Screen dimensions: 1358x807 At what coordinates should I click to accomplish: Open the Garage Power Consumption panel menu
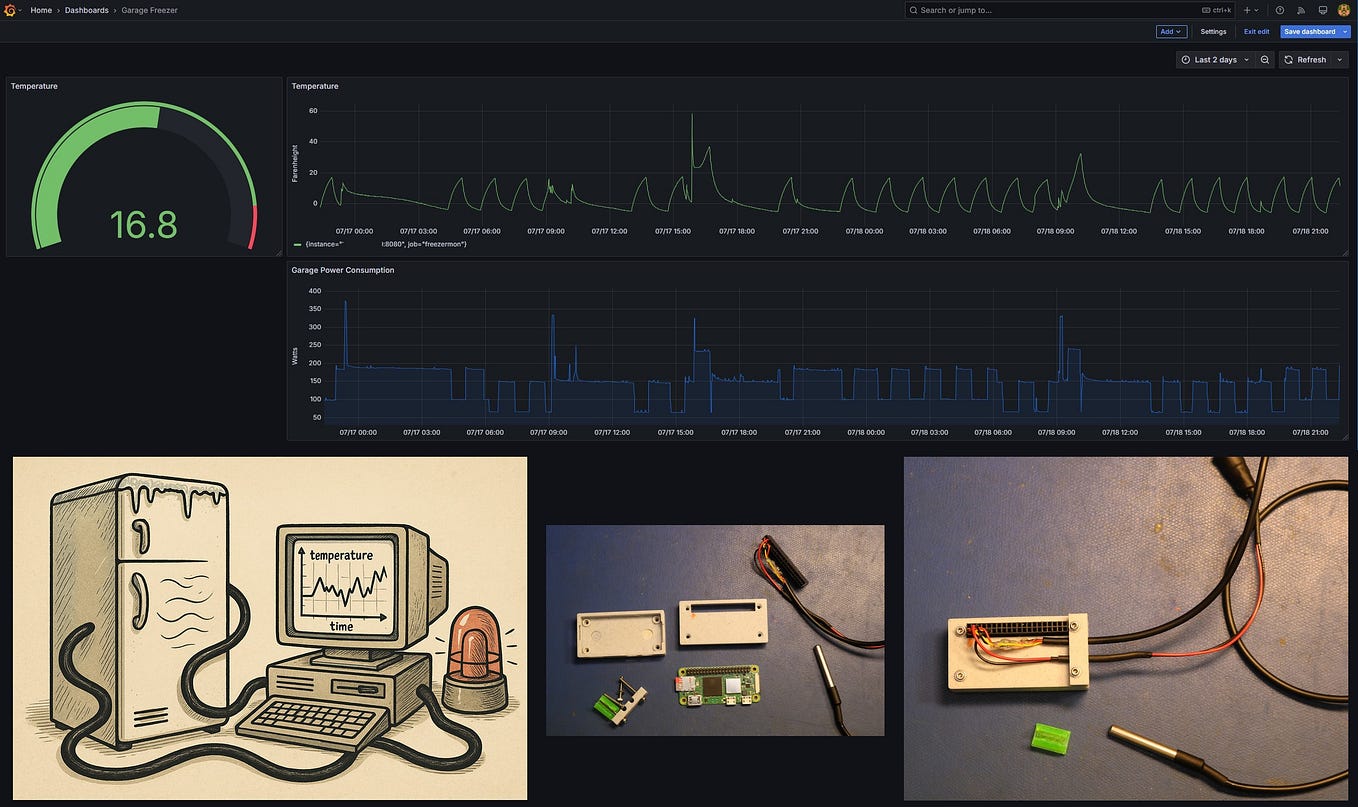tap(343, 270)
